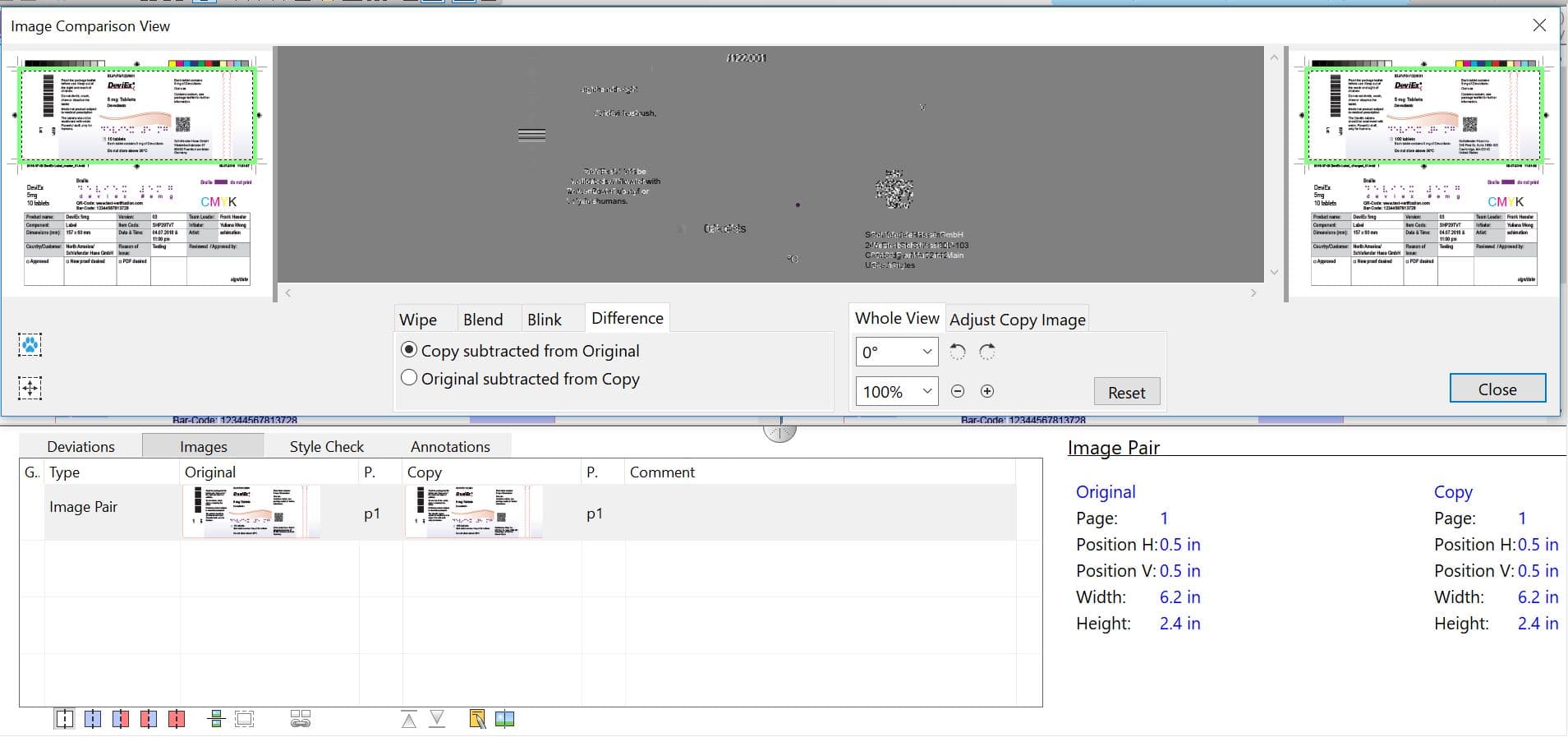Screen dimensions: 1568x737
Task: Select Copy subtracted from Original option
Action: point(409,350)
